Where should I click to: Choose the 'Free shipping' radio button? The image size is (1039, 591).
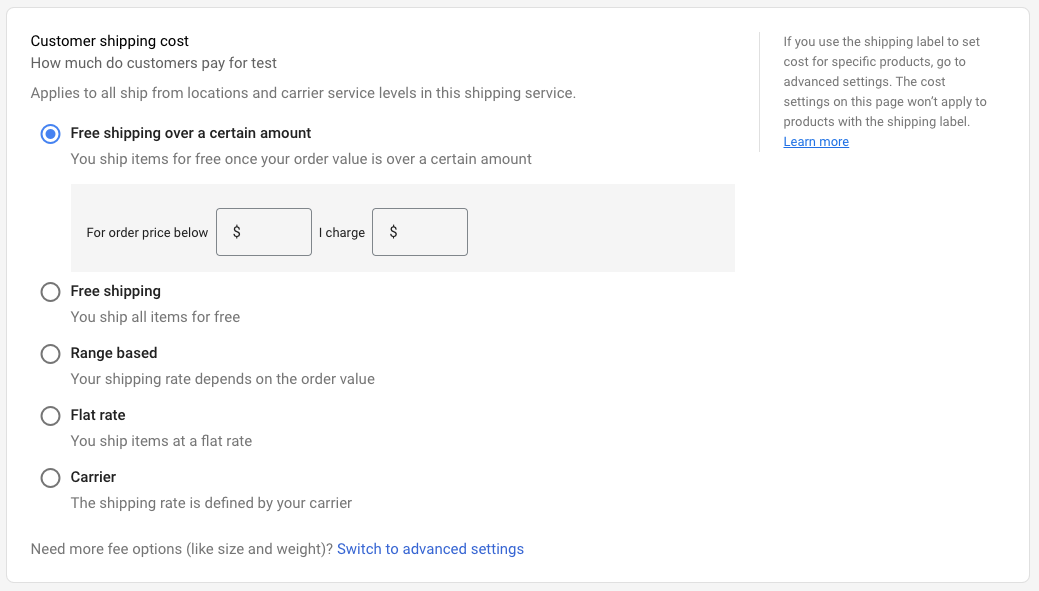[x=50, y=292]
